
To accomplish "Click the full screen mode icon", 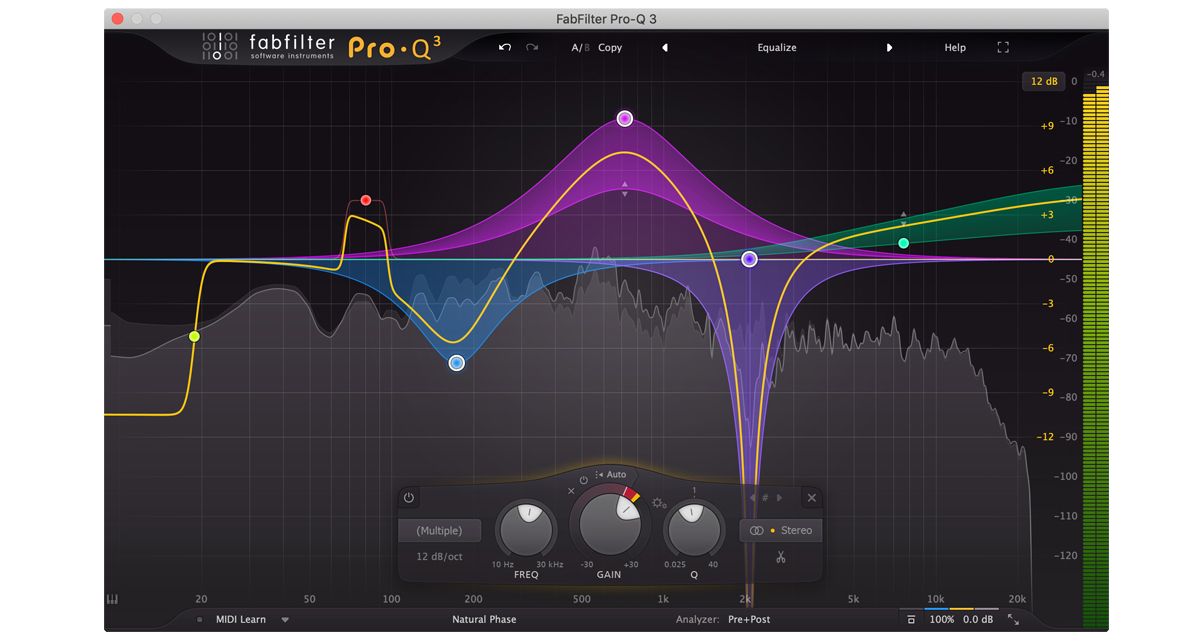I will pyautogui.click(x=1003, y=48).
